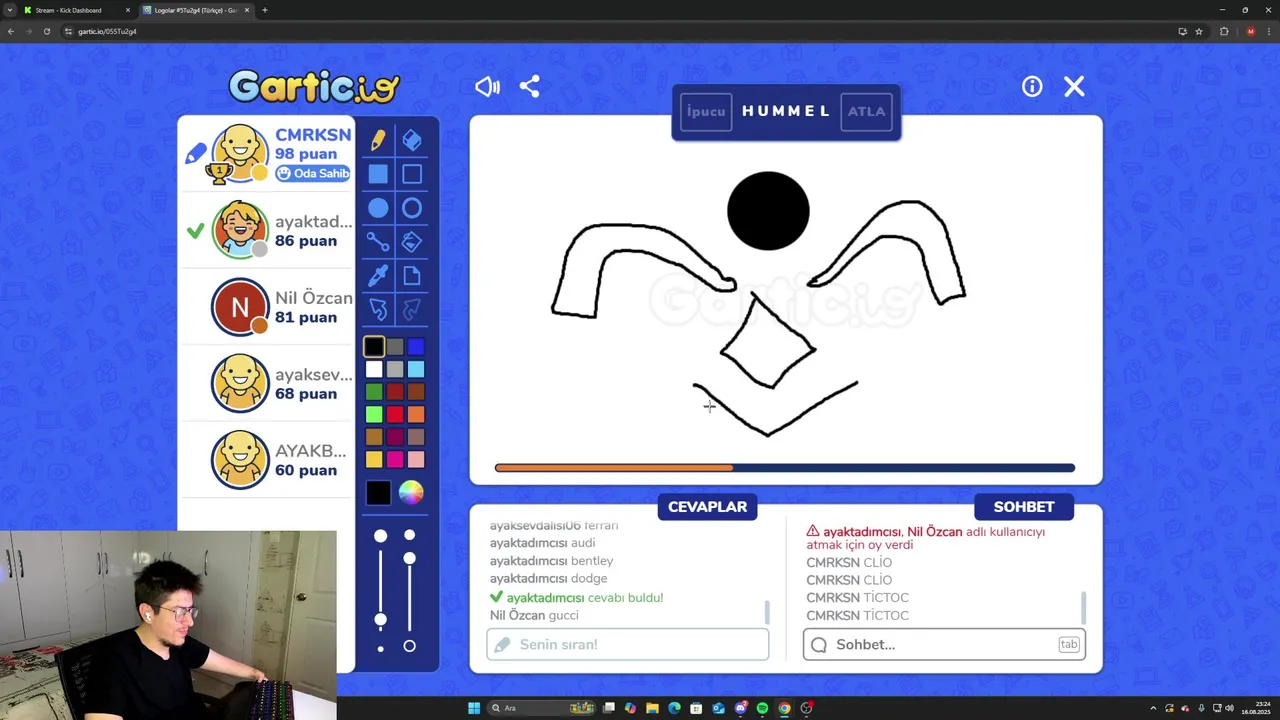This screenshot has width=1280, height=720.
Task: Select the yellow color swatch
Action: coord(374,459)
